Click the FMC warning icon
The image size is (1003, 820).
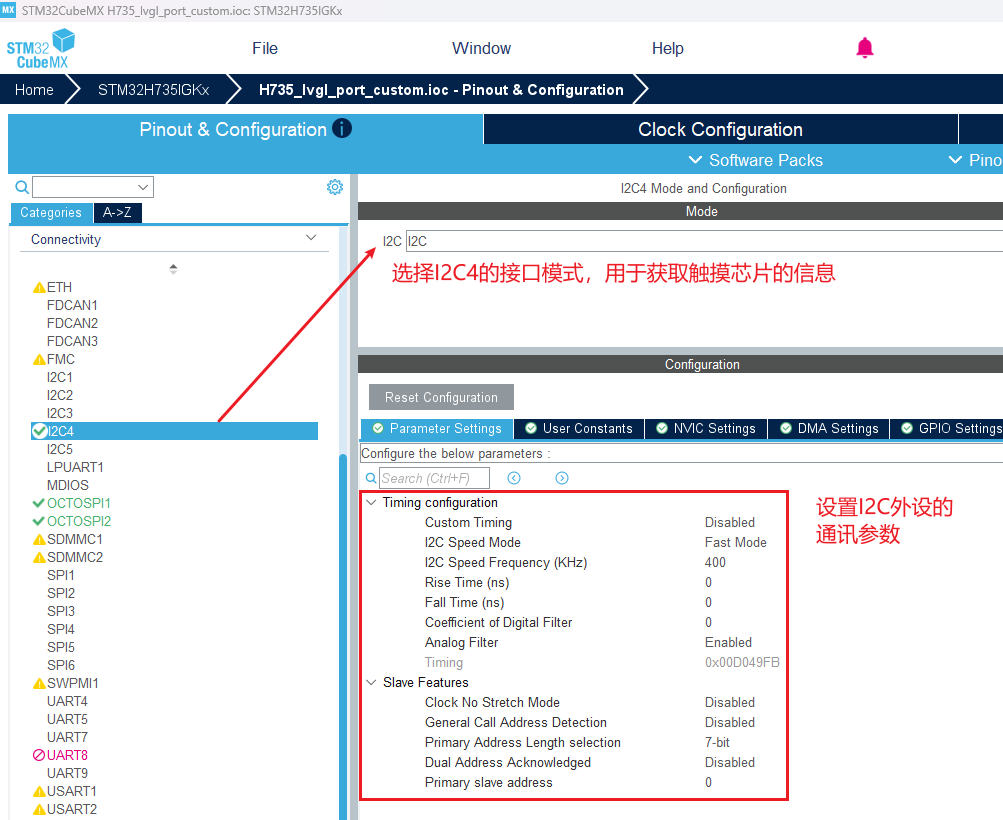pyautogui.click(x=39, y=359)
